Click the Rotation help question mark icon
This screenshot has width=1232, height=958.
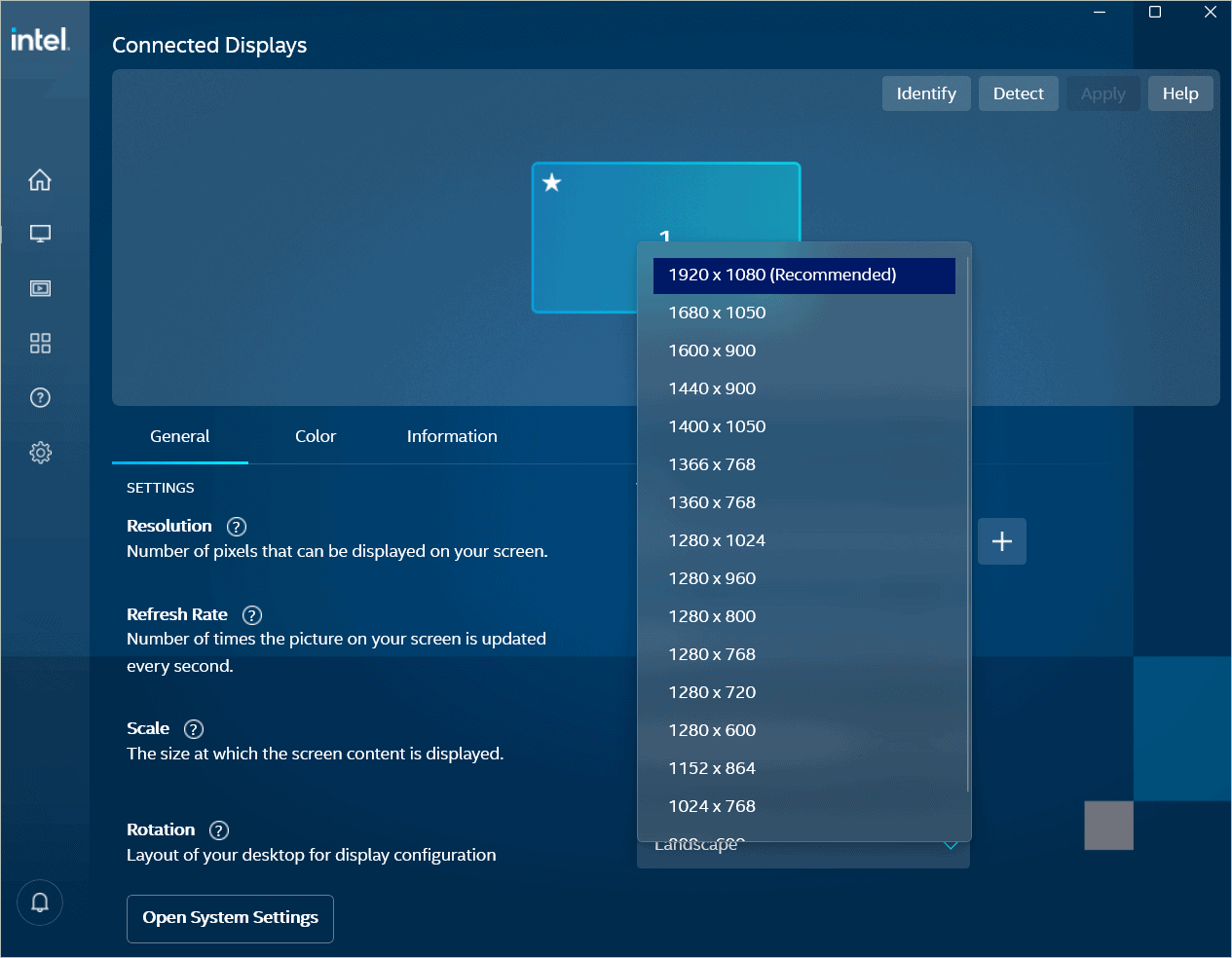pos(218,829)
